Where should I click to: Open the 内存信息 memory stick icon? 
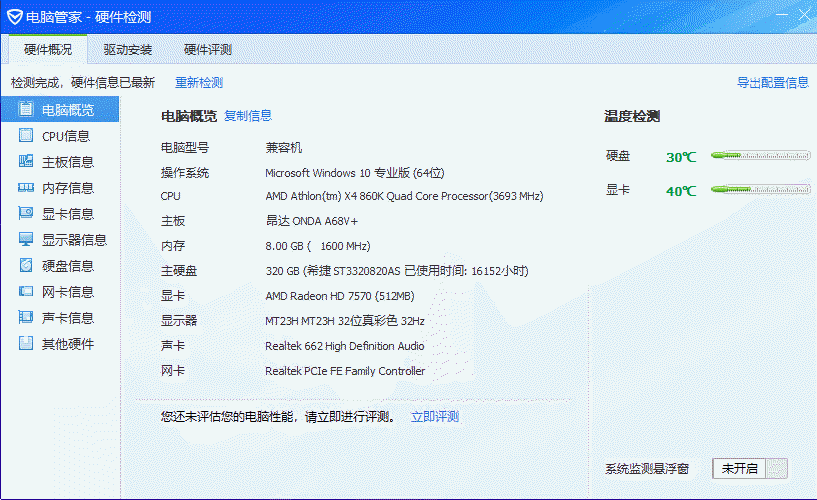[x=26, y=188]
